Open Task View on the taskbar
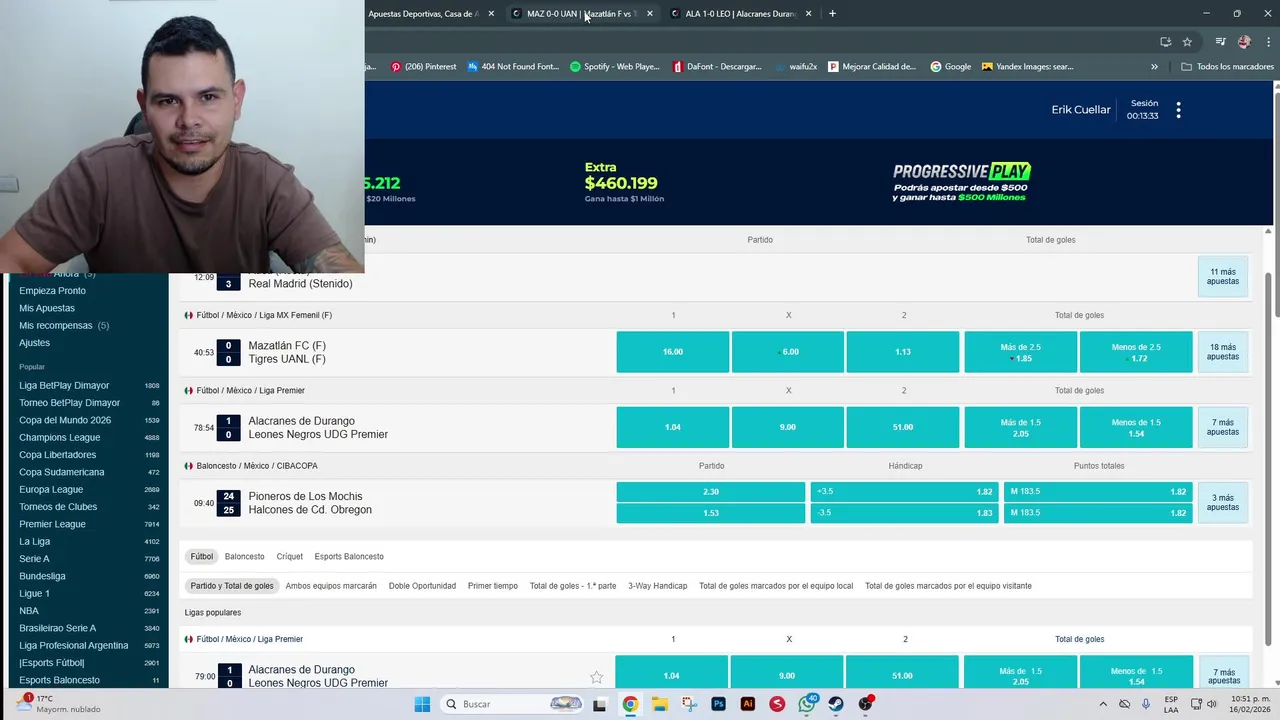 (x=600, y=704)
